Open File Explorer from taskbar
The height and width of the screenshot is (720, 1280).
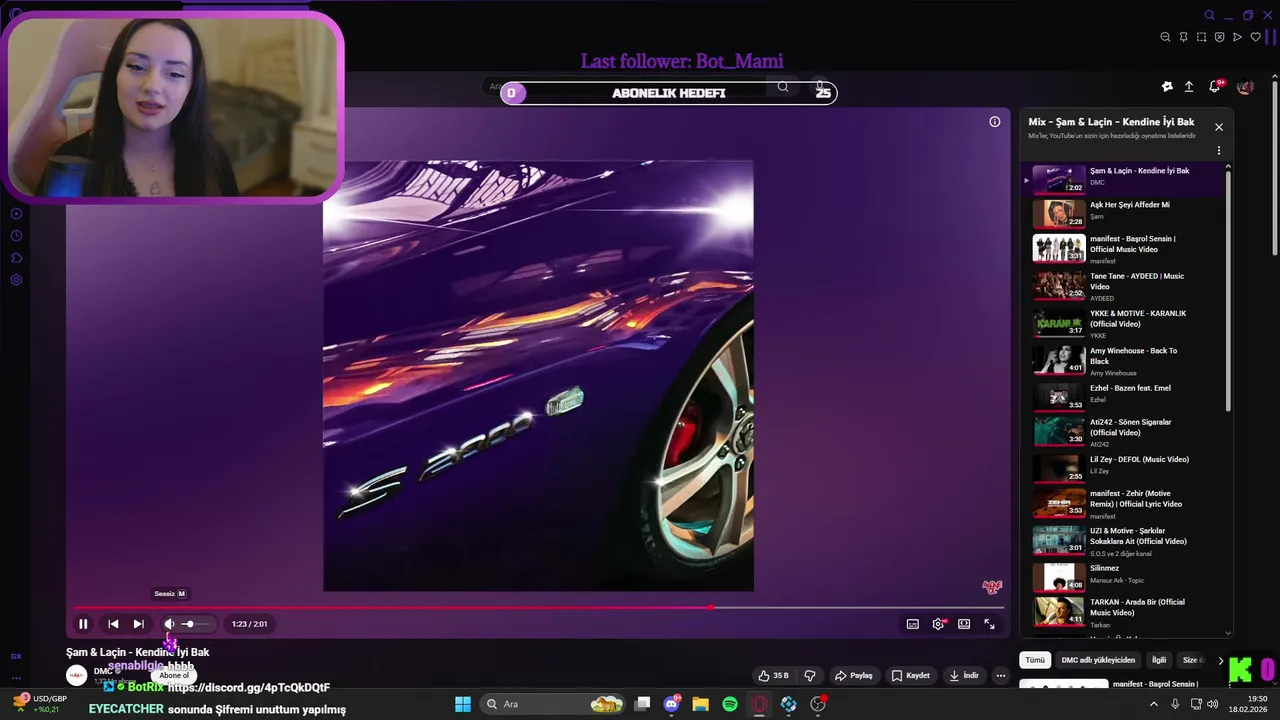pos(700,704)
